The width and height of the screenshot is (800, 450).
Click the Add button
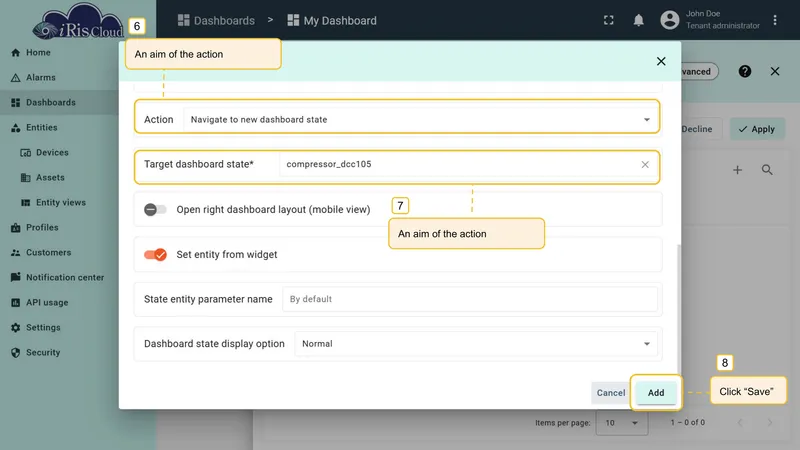[x=656, y=393]
